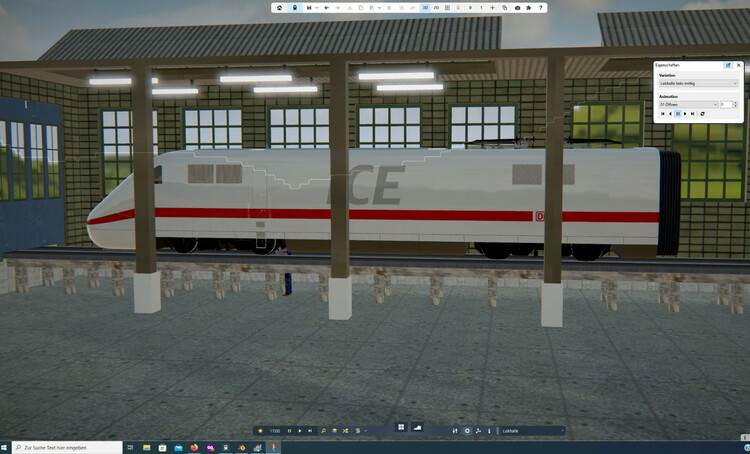750x454 pixels.
Task: Play animation backwards
Action: 670,114
